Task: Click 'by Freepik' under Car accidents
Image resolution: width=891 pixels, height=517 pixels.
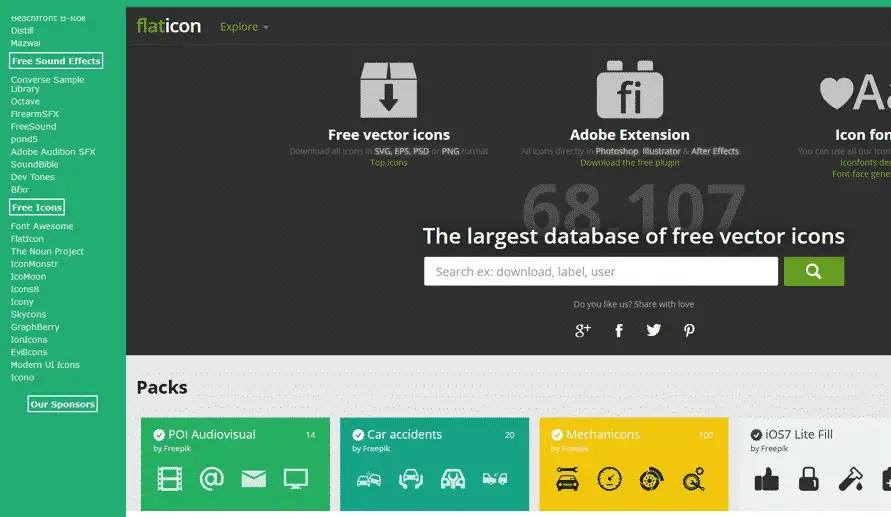Action: (371, 449)
